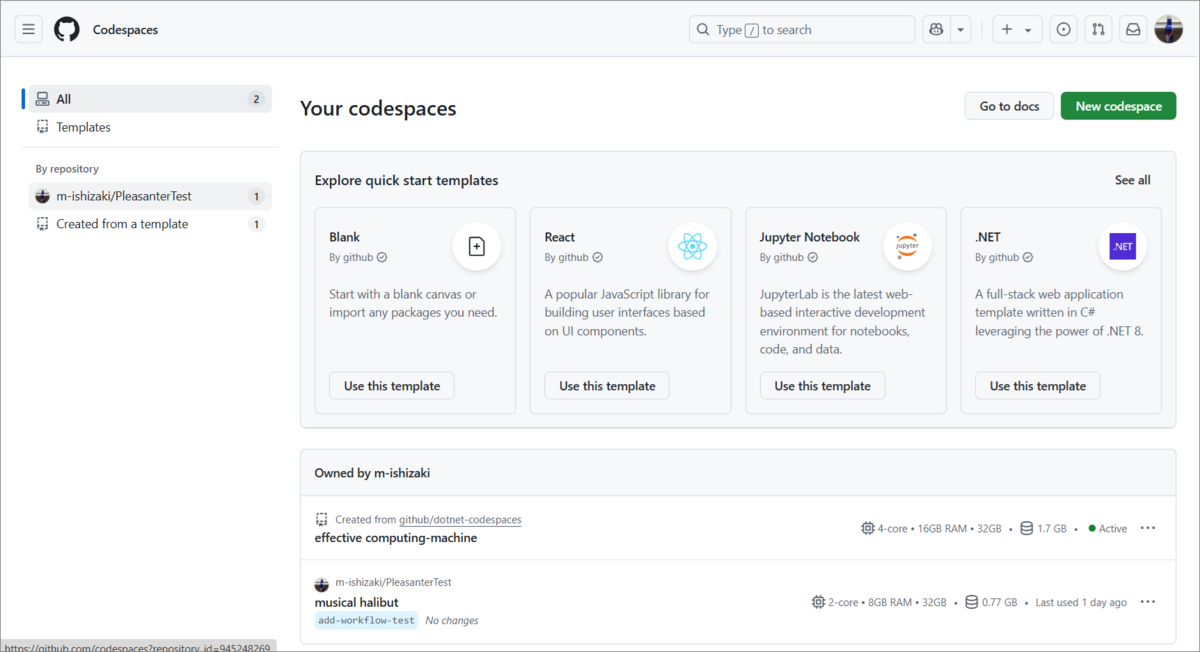1200x652 pixels.
Task: Click the Active status indicator
Action: [x=1108, y=528]
